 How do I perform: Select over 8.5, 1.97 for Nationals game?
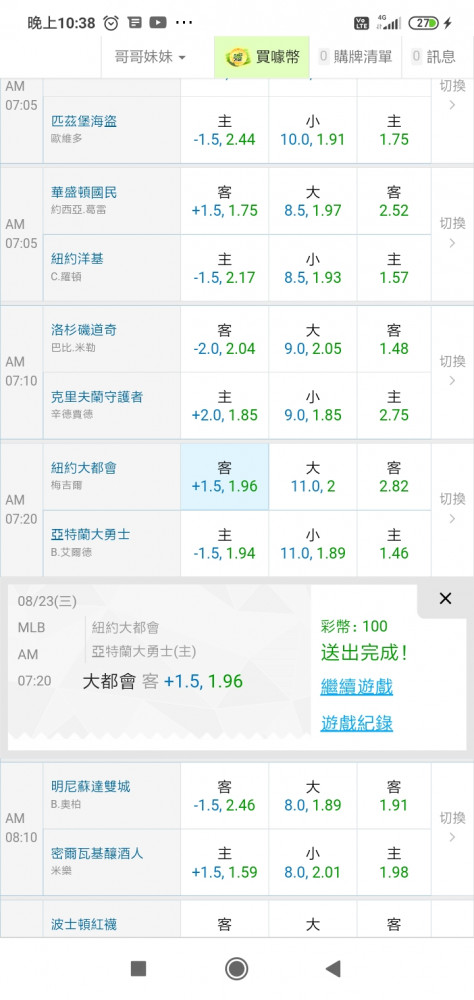pos(313,201)
